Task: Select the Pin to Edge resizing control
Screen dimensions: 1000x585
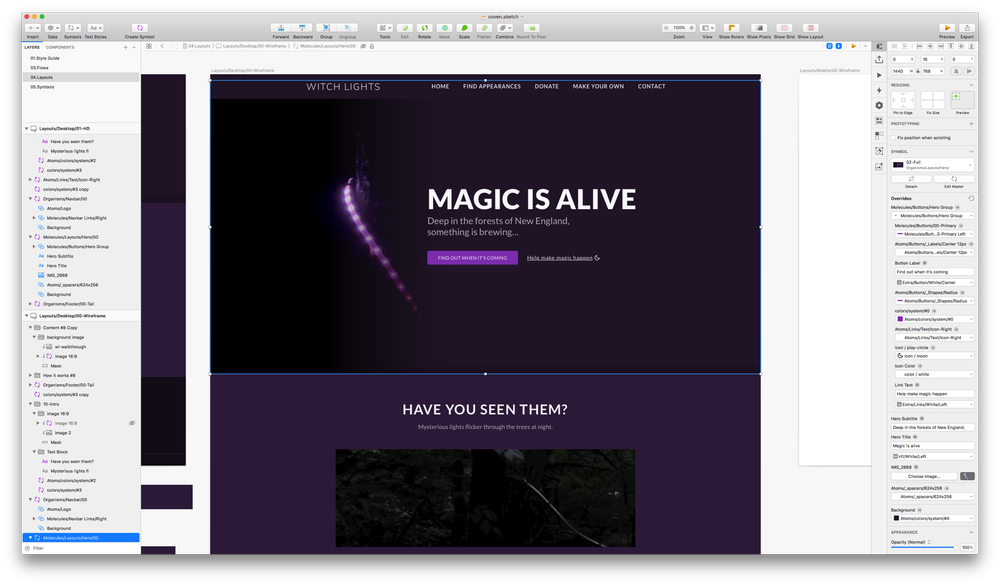Action: 902,101
